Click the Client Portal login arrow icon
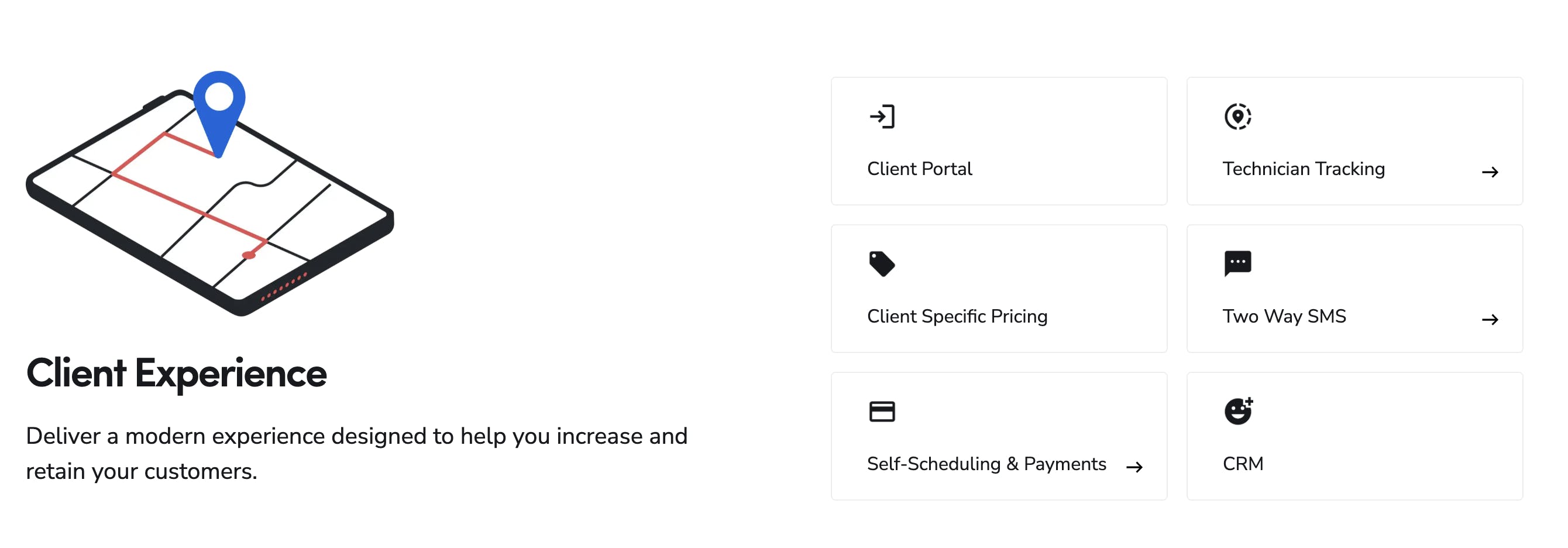Viewport: 1568px width, 548px height. coord(882,117)
